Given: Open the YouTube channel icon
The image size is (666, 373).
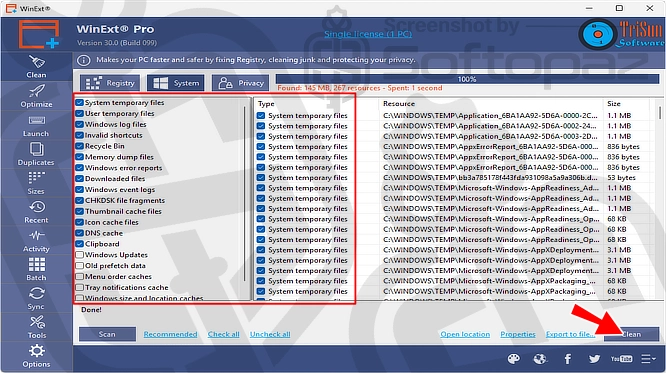Looking at the screenshot, I should [621, 359].
